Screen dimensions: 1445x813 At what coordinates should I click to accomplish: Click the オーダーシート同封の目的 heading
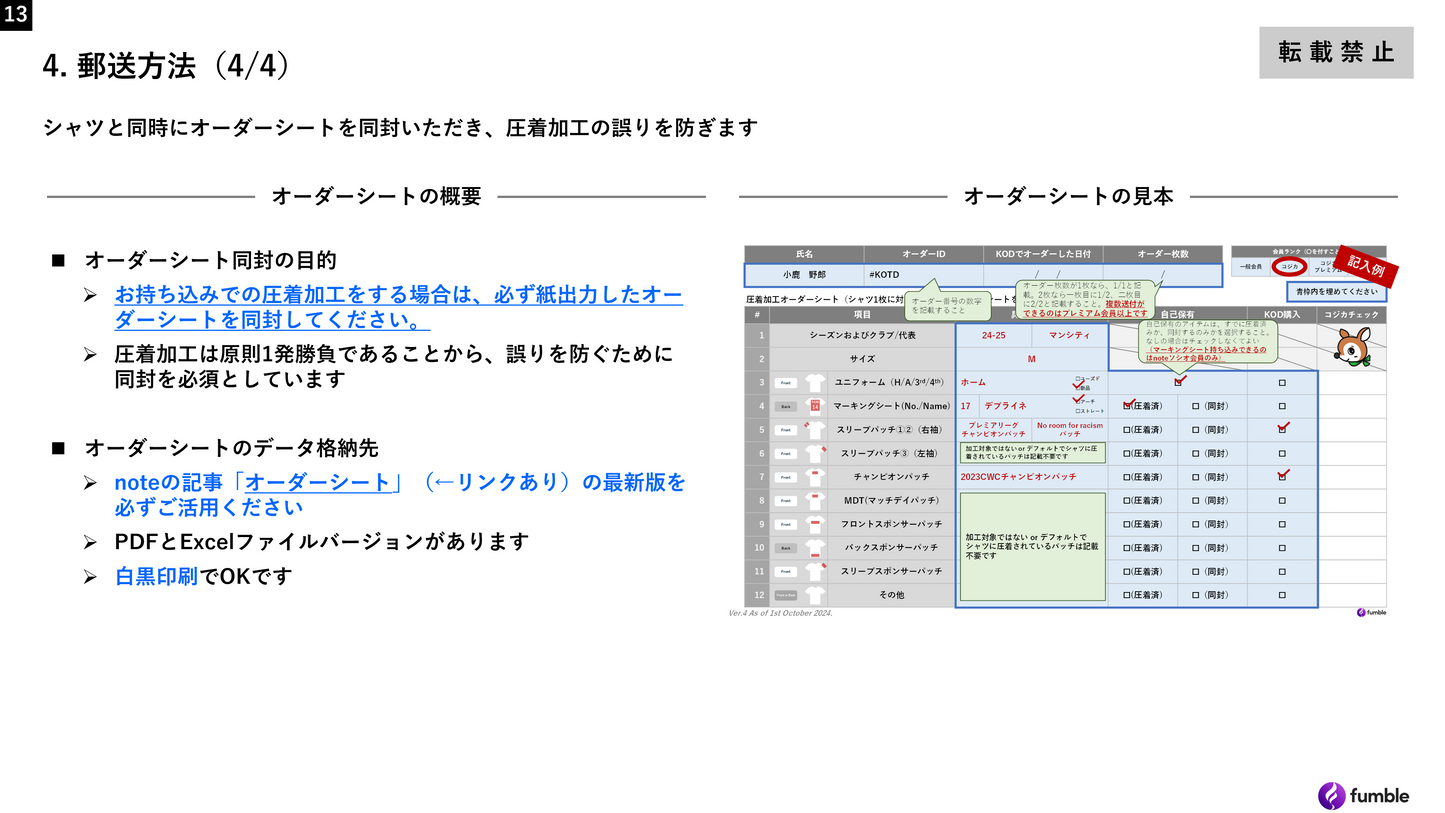210,260
